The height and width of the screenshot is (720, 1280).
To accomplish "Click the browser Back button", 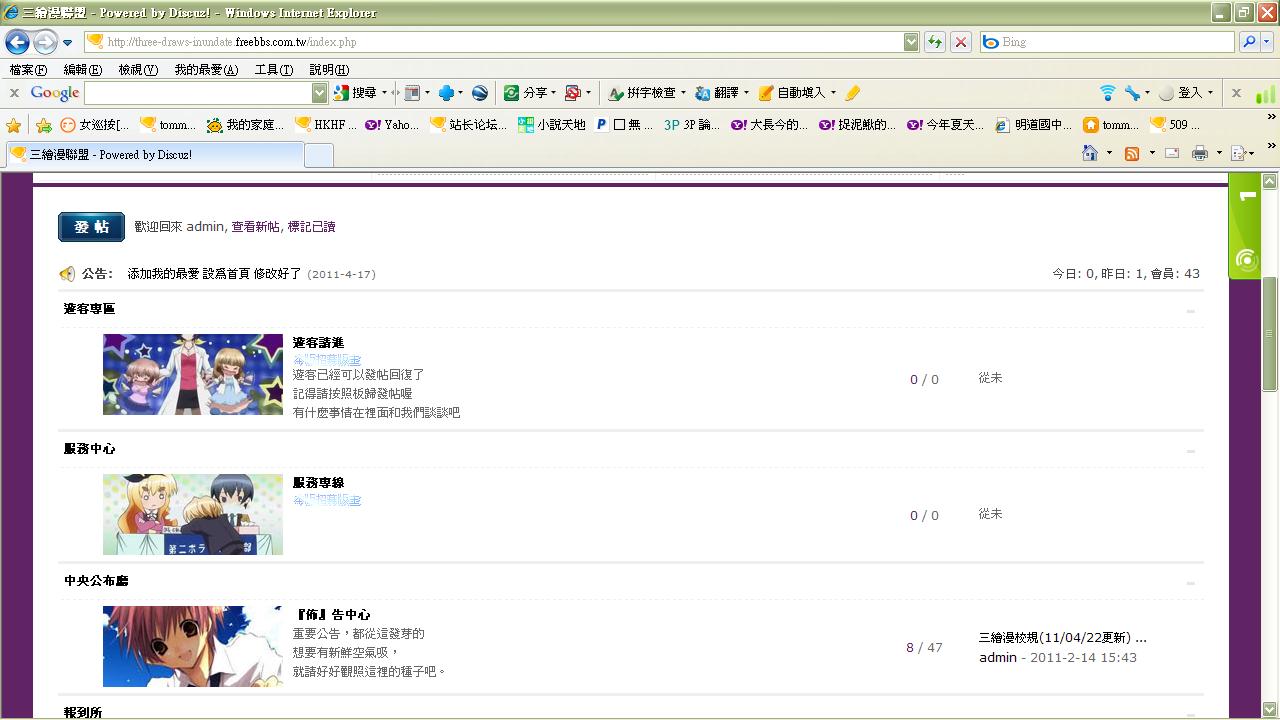I will point(17,42).
